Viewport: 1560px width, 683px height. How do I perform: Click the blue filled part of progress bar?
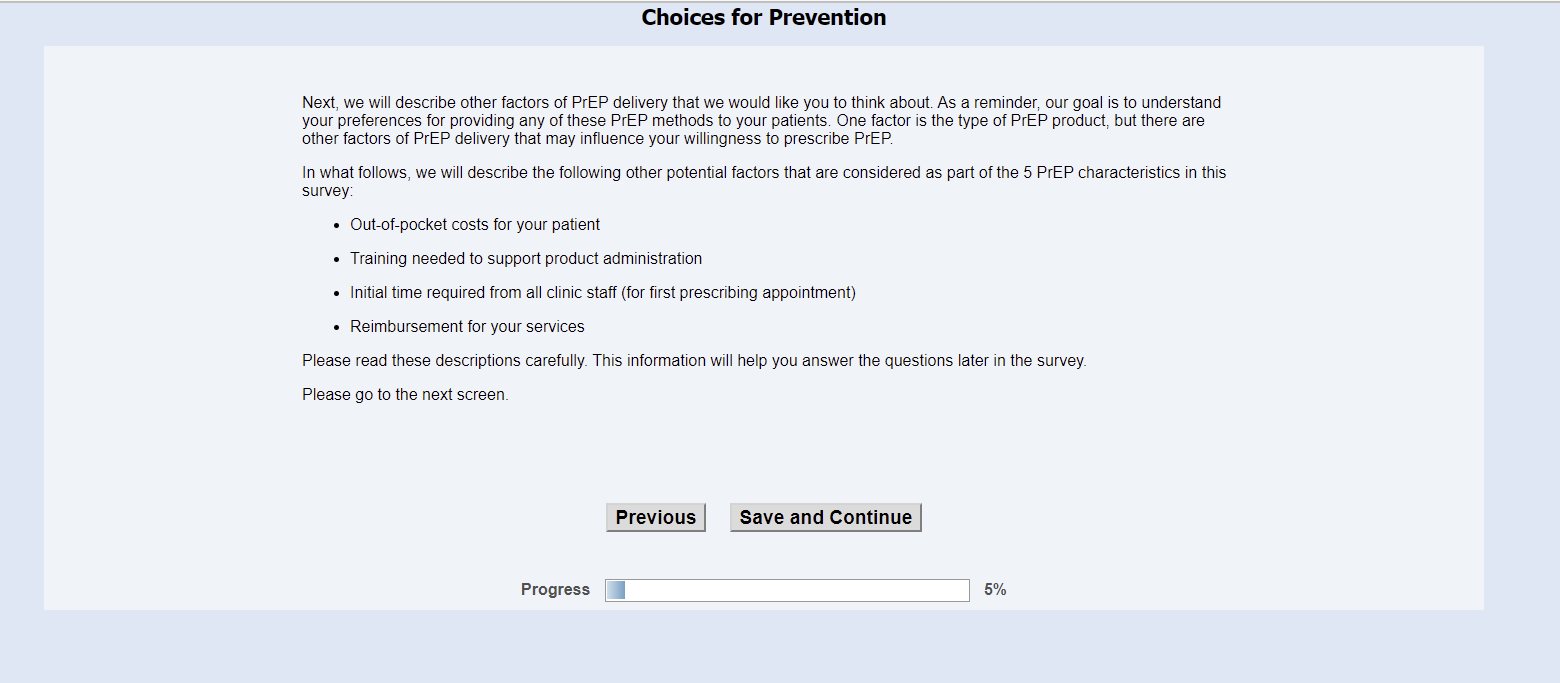click(x=616, y=590)
